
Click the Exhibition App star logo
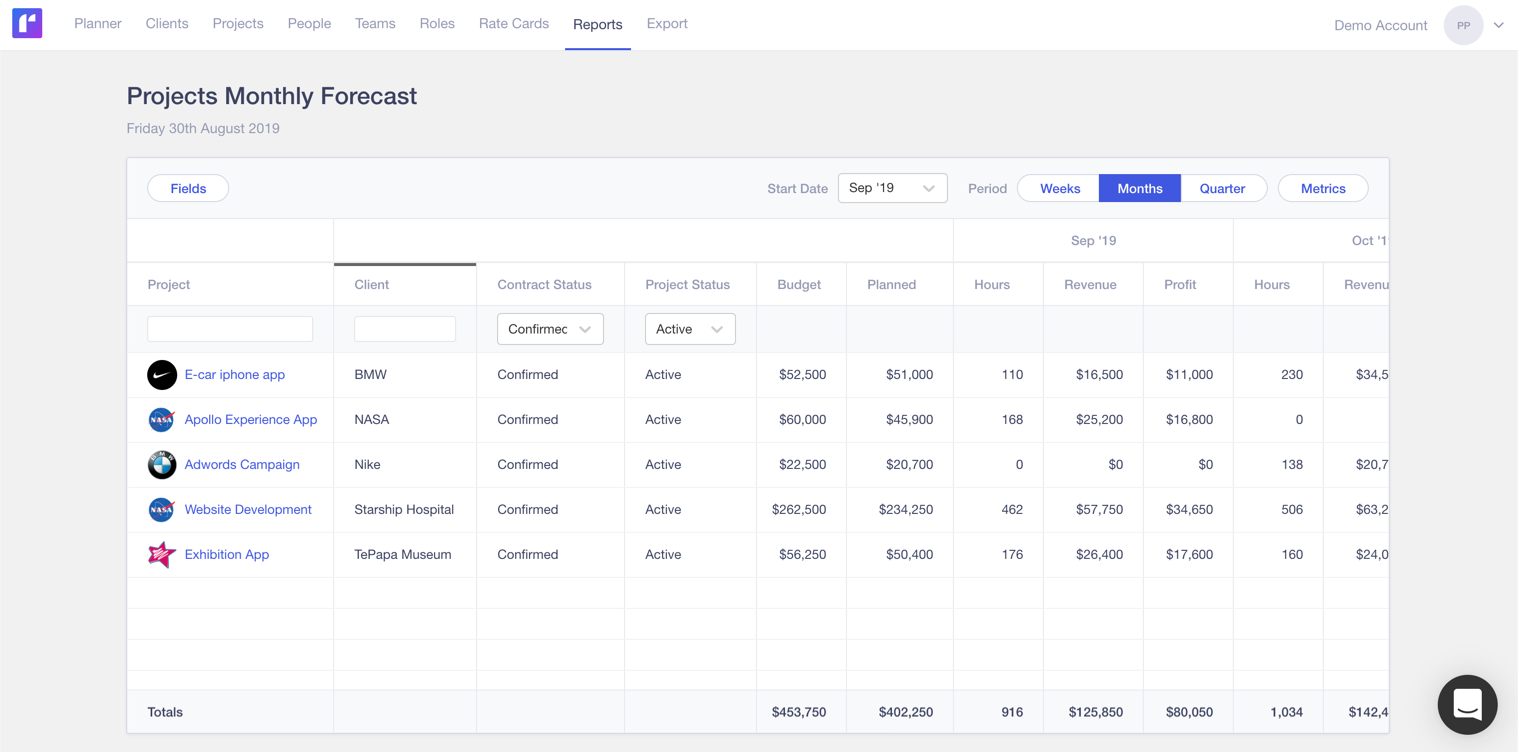(x=162, y=555)
